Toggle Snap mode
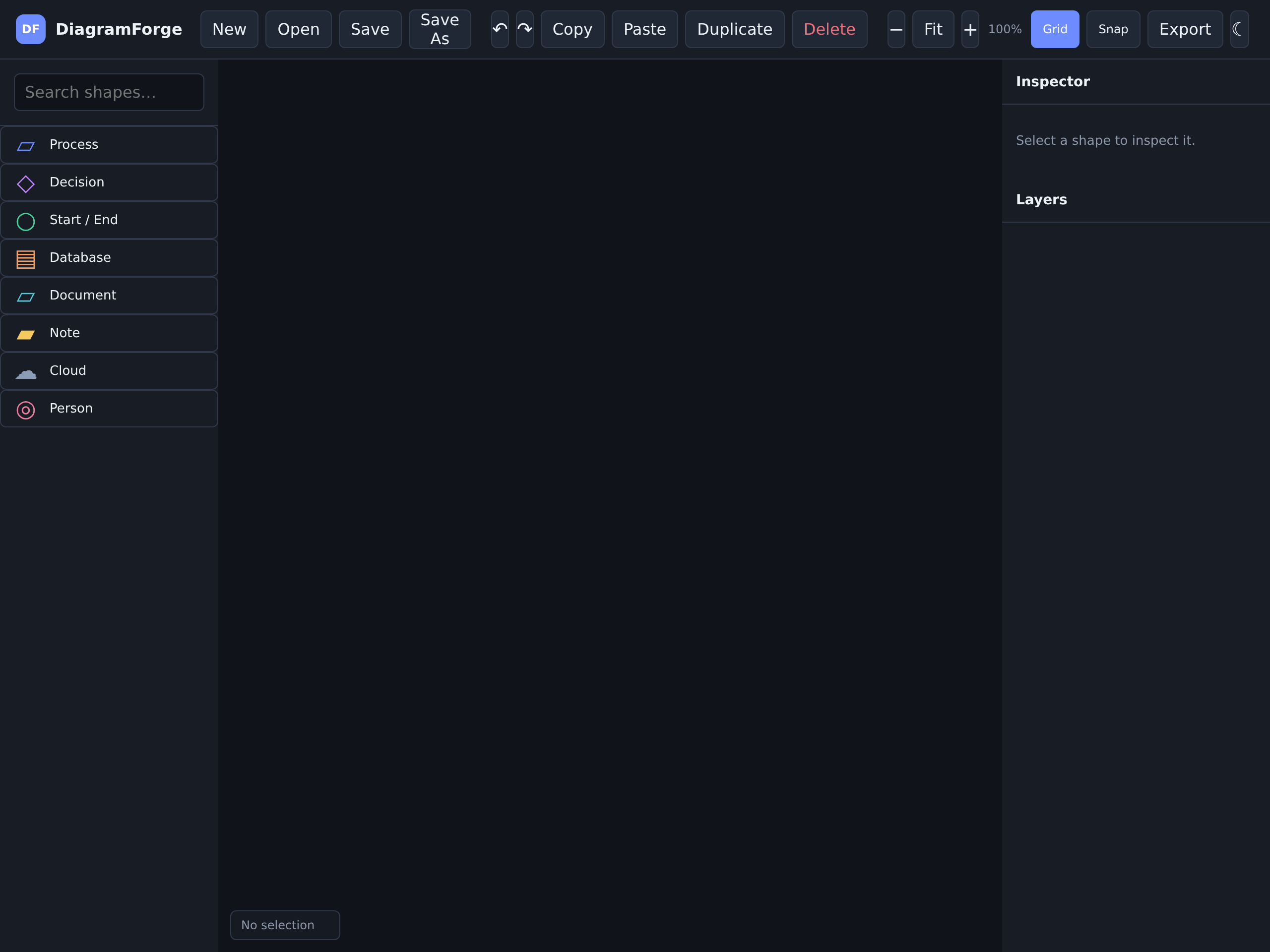 [x=1113, y=29]
